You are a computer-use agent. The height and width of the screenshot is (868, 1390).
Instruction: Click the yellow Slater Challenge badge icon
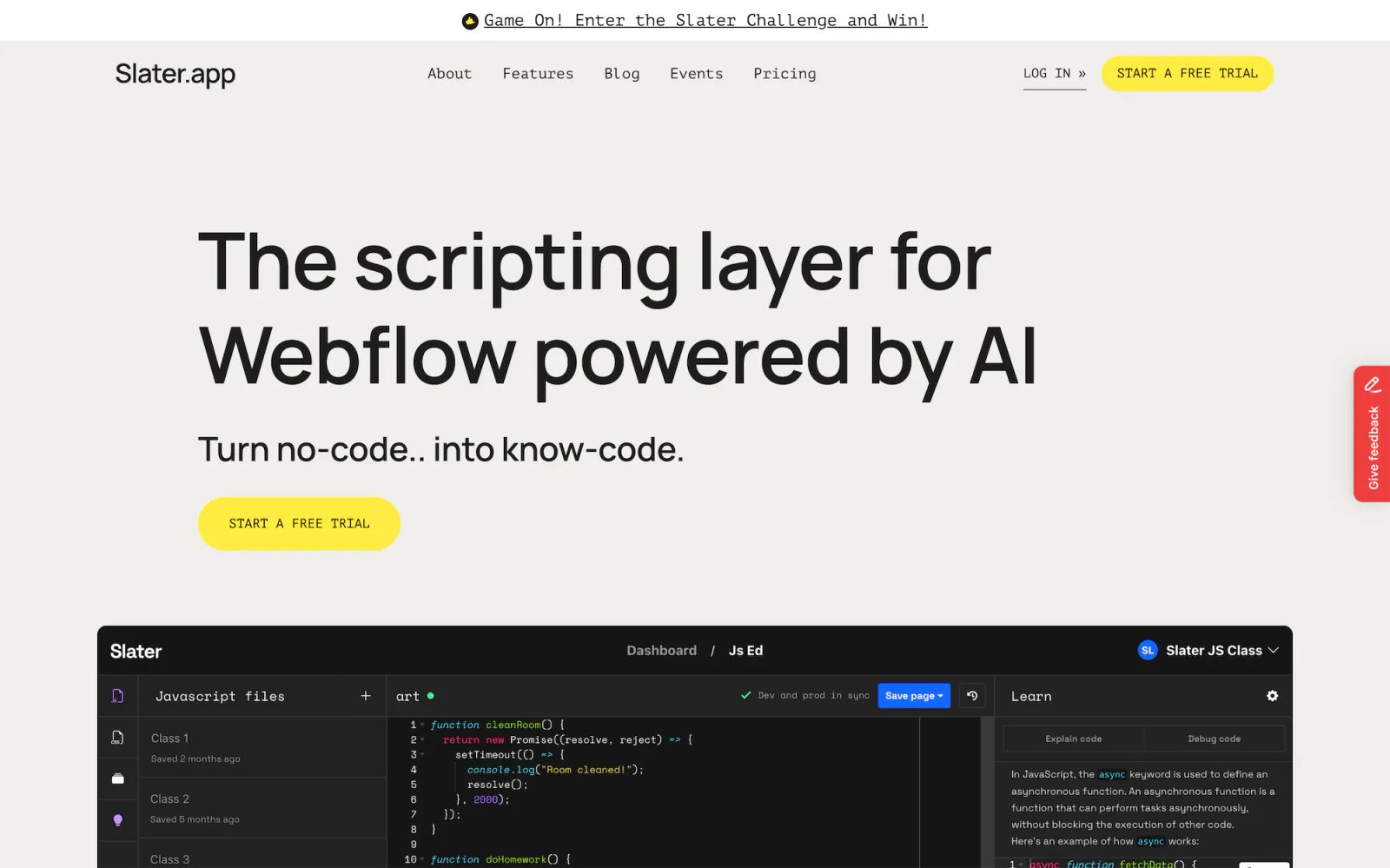coord(470,21)
